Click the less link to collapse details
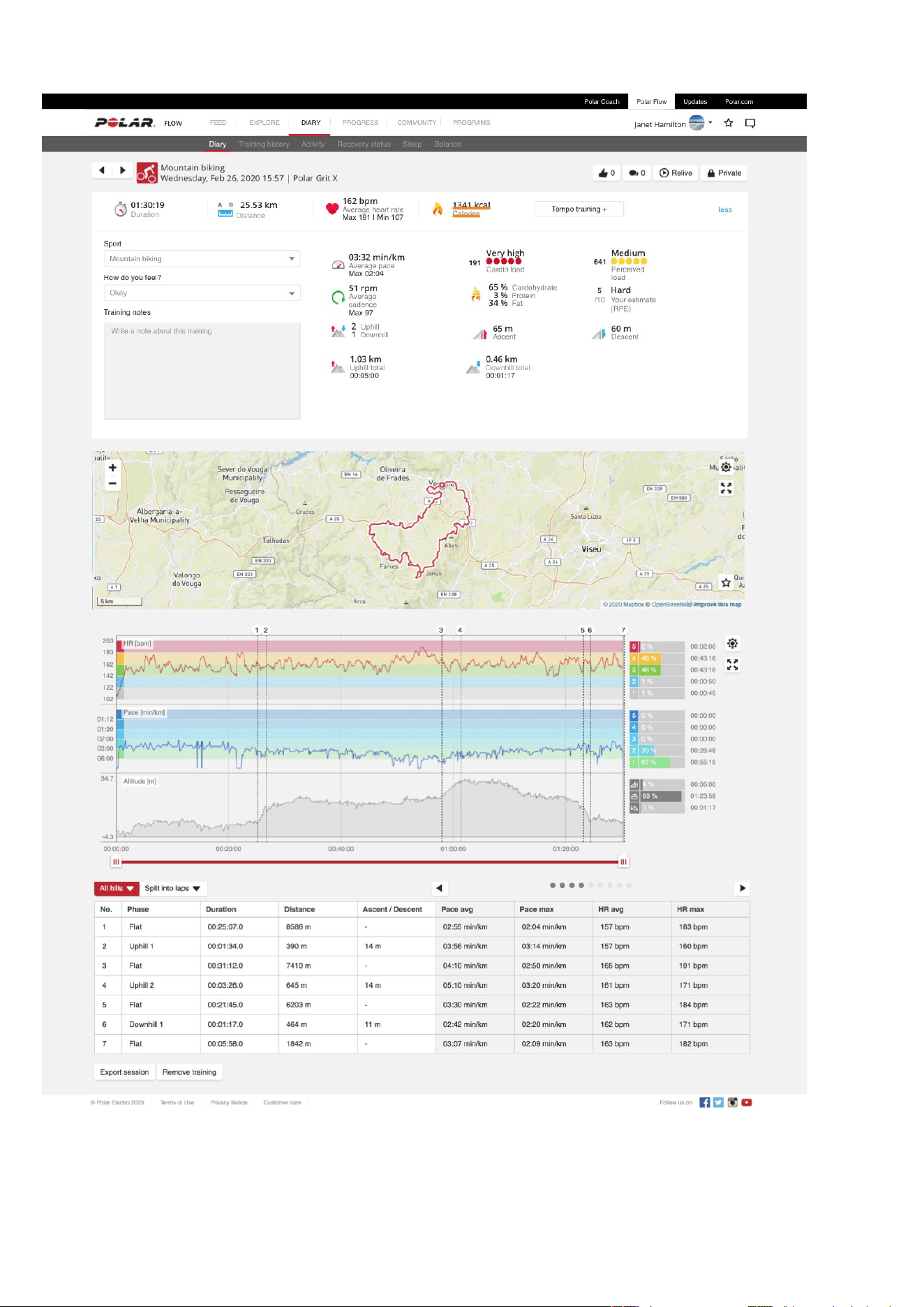 click(x=725, y=209)
